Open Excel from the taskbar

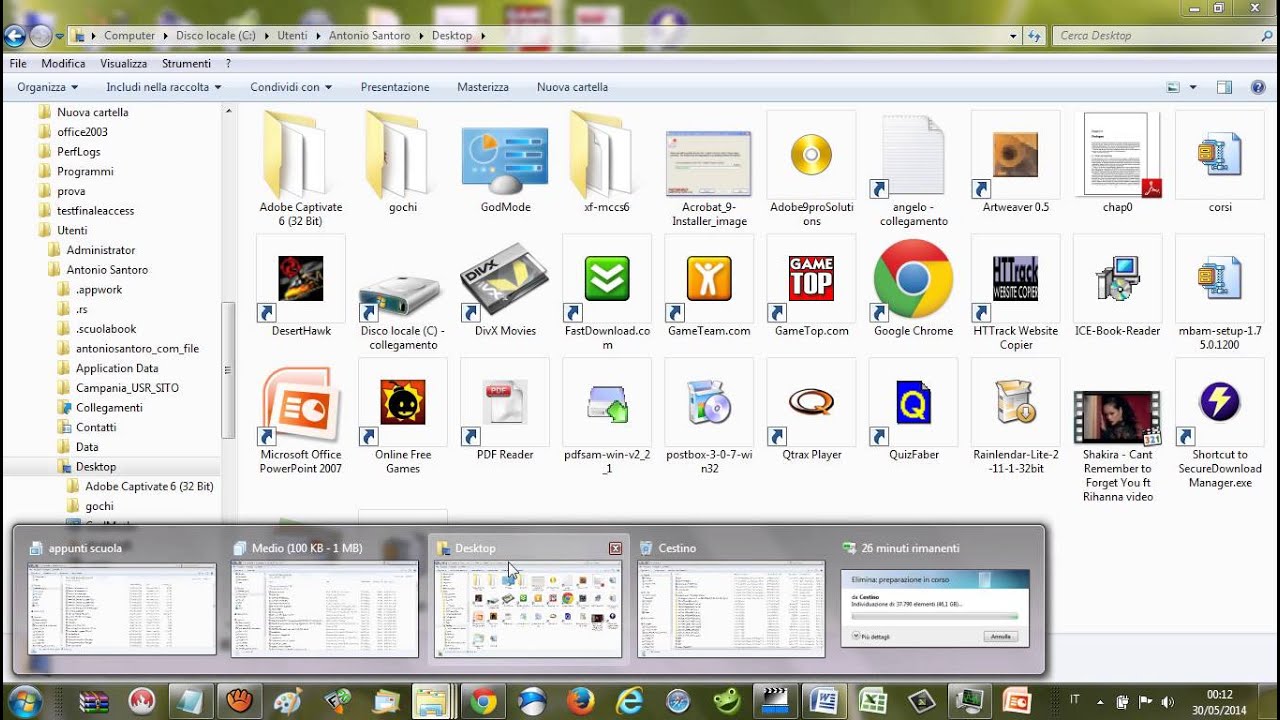pos(873,701)
